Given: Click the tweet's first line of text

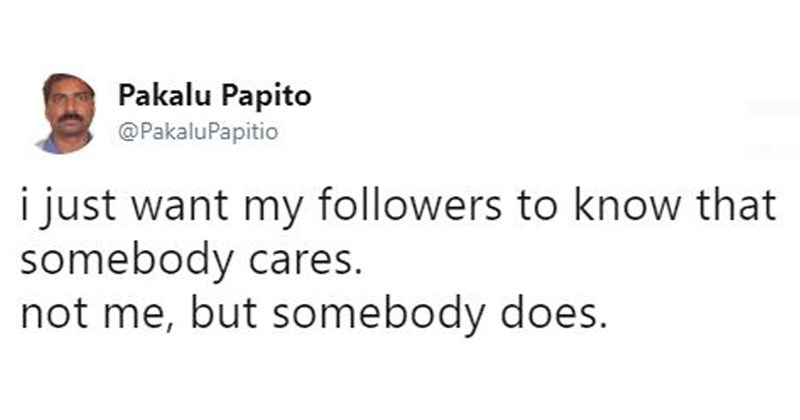Looking at the screenshot, I should tap(397, 209).
